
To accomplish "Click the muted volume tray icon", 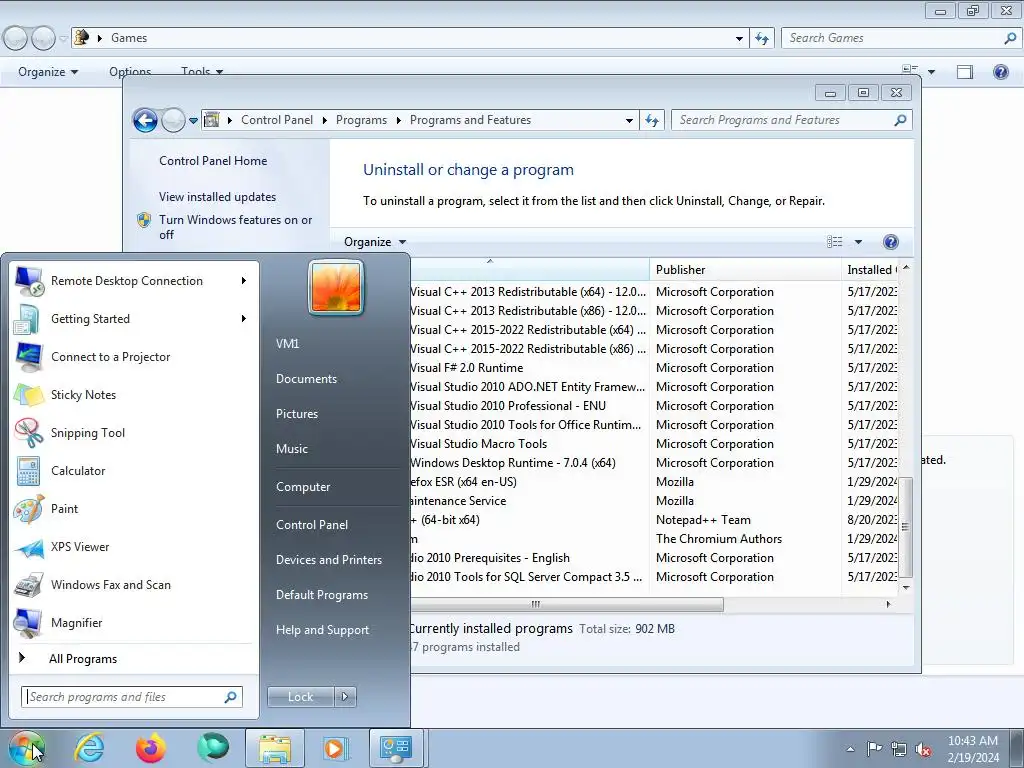I will pos(923,749).
